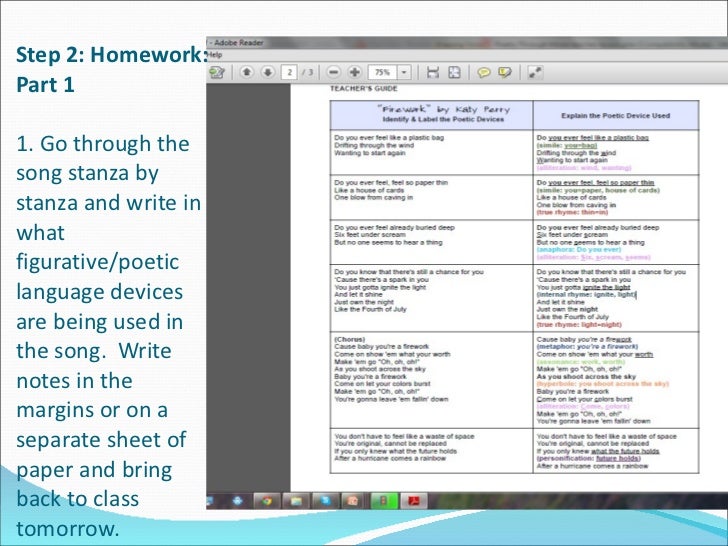Click the orange taskbar icon left of the green one

pyautogui.click(x=354, y=501)
